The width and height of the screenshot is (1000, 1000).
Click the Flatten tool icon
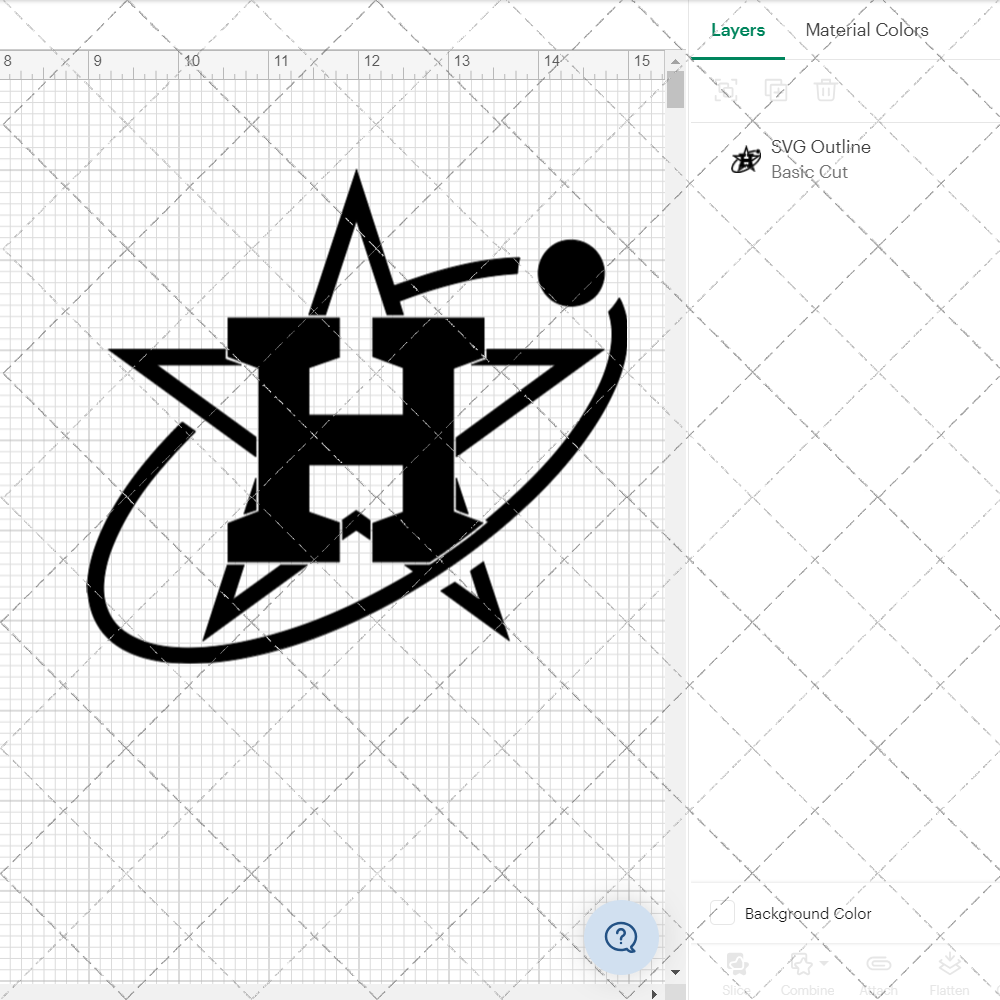click(949, 963)
